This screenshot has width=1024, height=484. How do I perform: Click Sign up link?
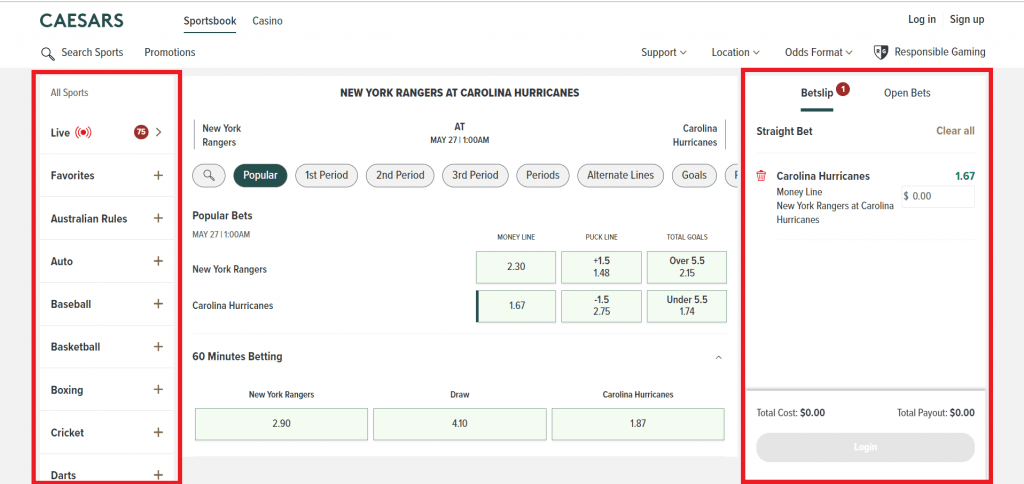pyautogui.click(x=967, y=20)
